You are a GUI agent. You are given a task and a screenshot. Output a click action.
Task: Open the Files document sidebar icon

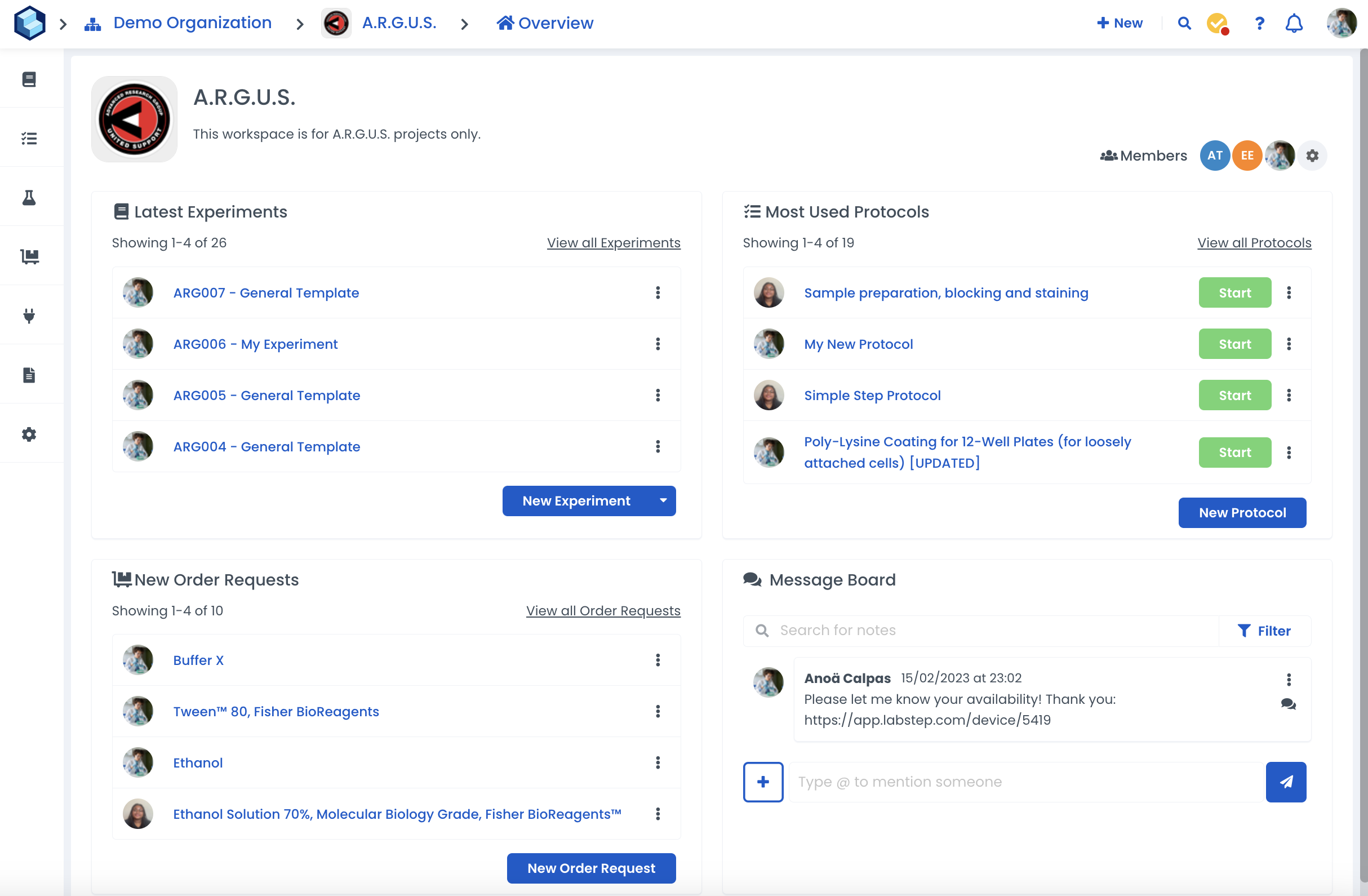[x=29, y=375]
